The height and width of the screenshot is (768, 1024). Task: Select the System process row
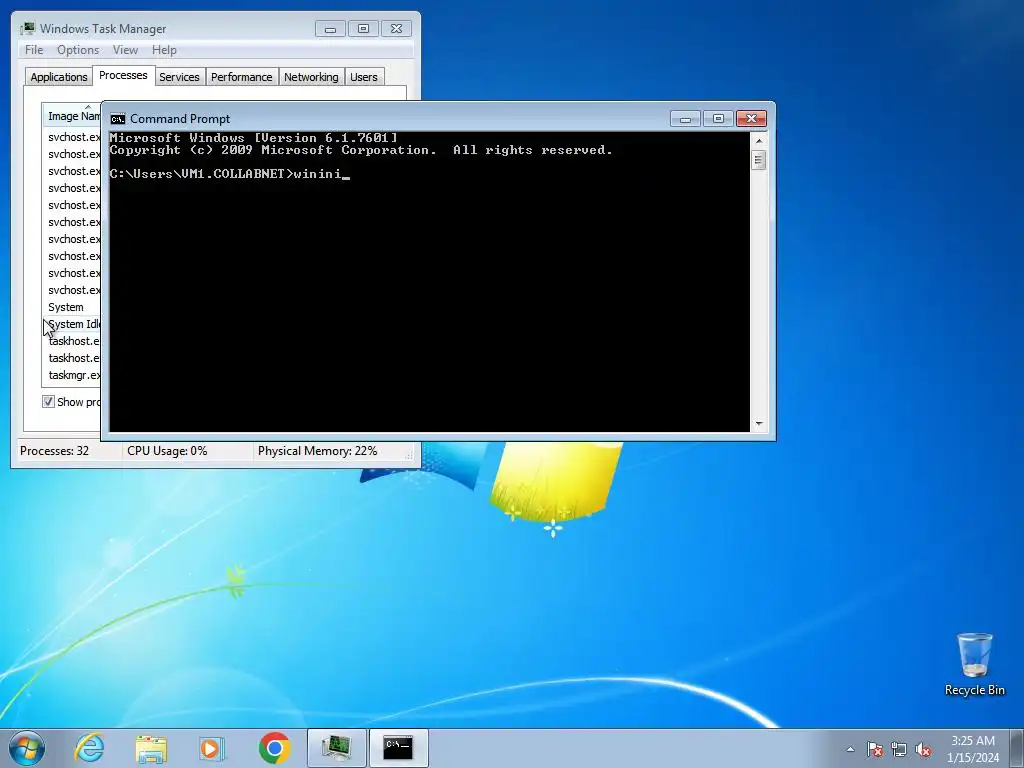(72, 307)
